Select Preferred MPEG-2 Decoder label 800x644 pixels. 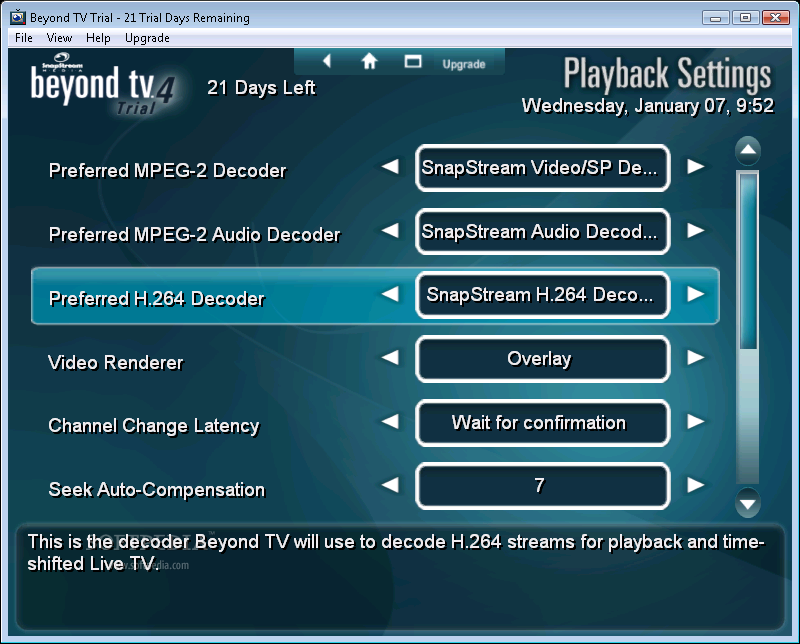pyautogui.click(x=167, y=171)
